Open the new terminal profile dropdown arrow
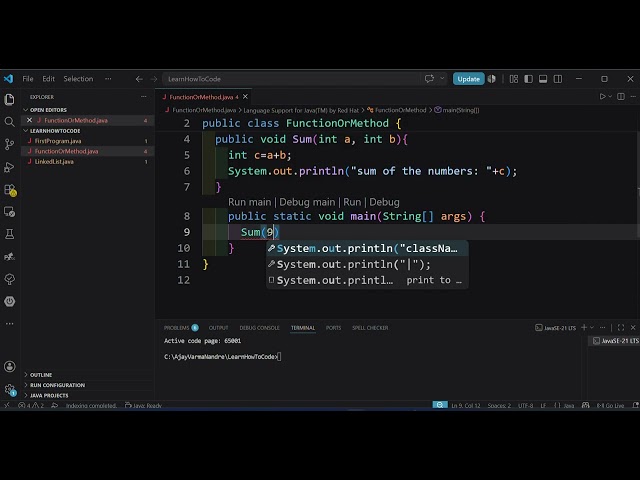The image size is (640, 480). (x=592, y=327)
